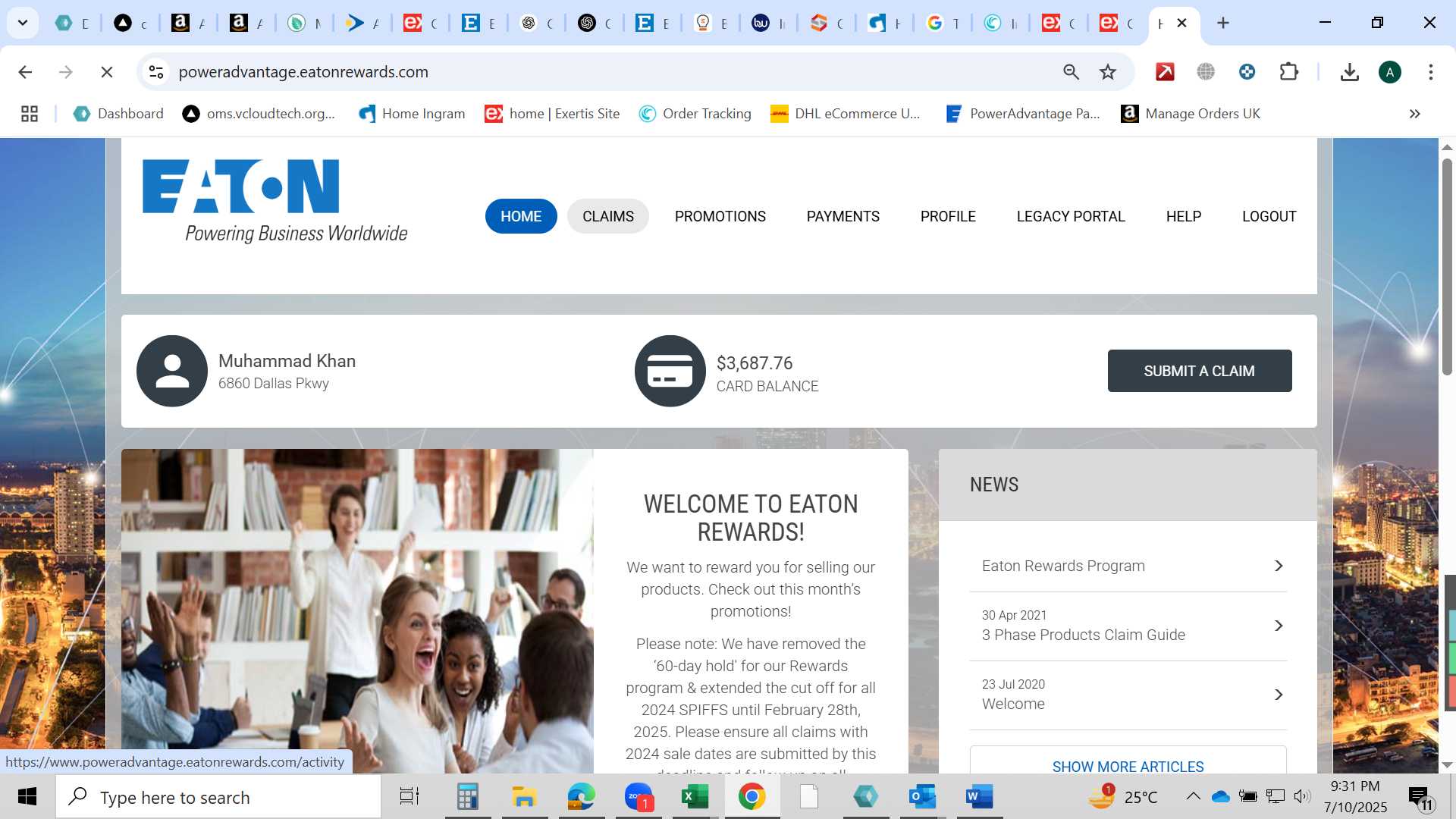This screenshot has width=1456, height=819.
Task: Open PowerAdvantage Pa... bookmark
Action: coord(1023,114)
